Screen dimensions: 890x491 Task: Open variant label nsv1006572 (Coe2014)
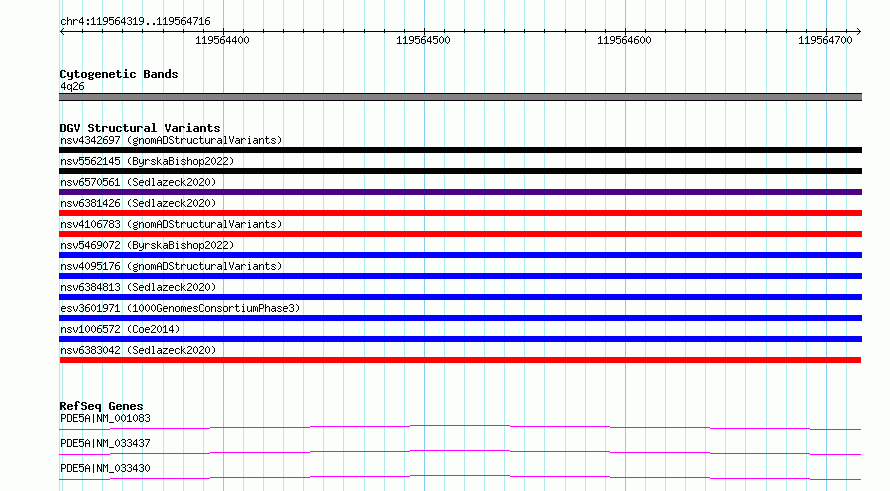pyautogui.click(x=120, y=329)
